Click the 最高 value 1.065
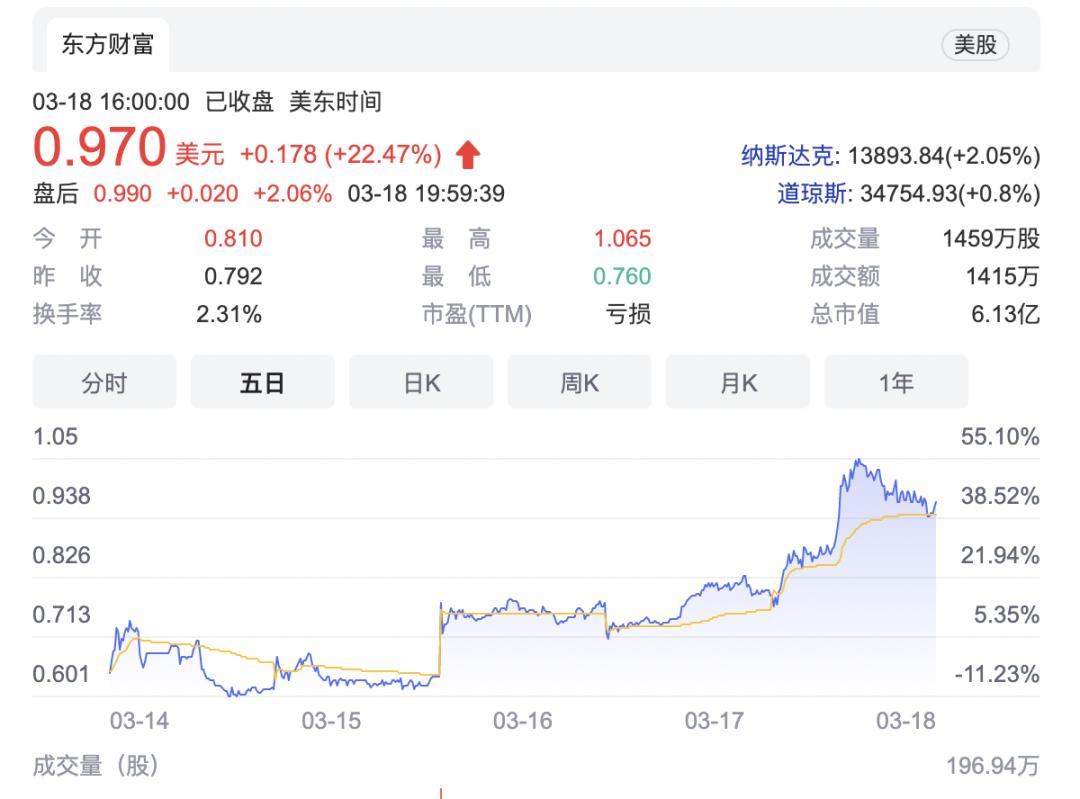 [x=621, y=239]
